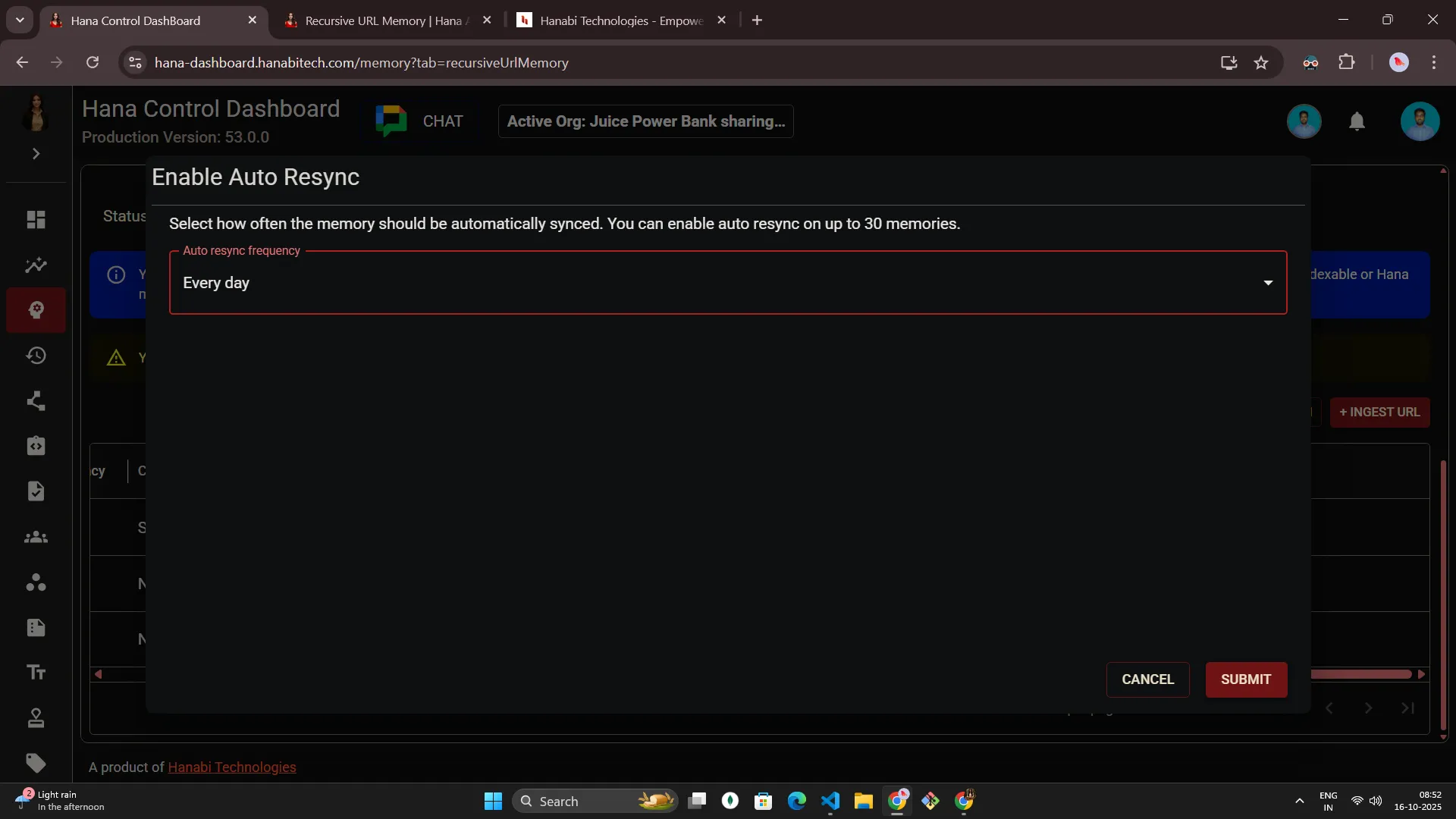Expand the sidebar with chevron arrow
1456x819 pixels.
click(36, 154)
